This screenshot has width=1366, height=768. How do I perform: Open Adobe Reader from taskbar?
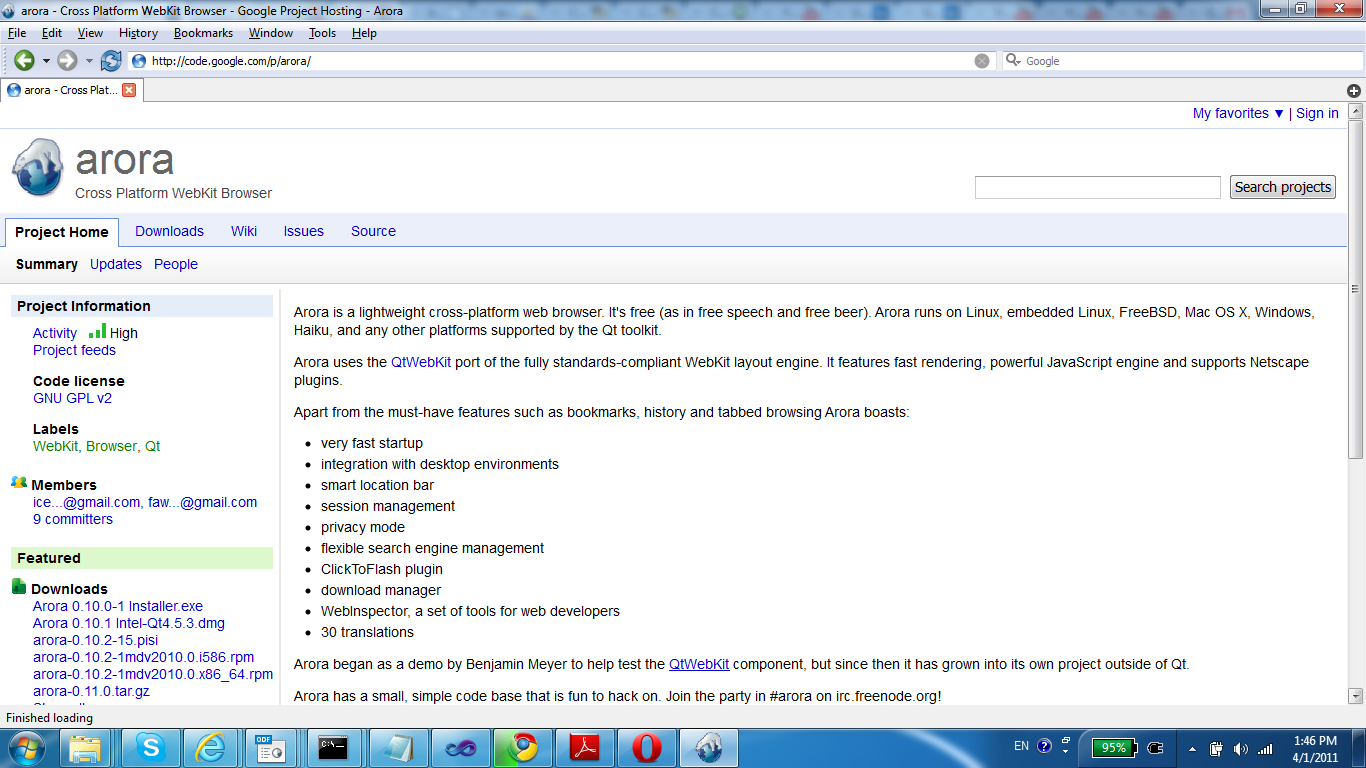tap(584, 747)
